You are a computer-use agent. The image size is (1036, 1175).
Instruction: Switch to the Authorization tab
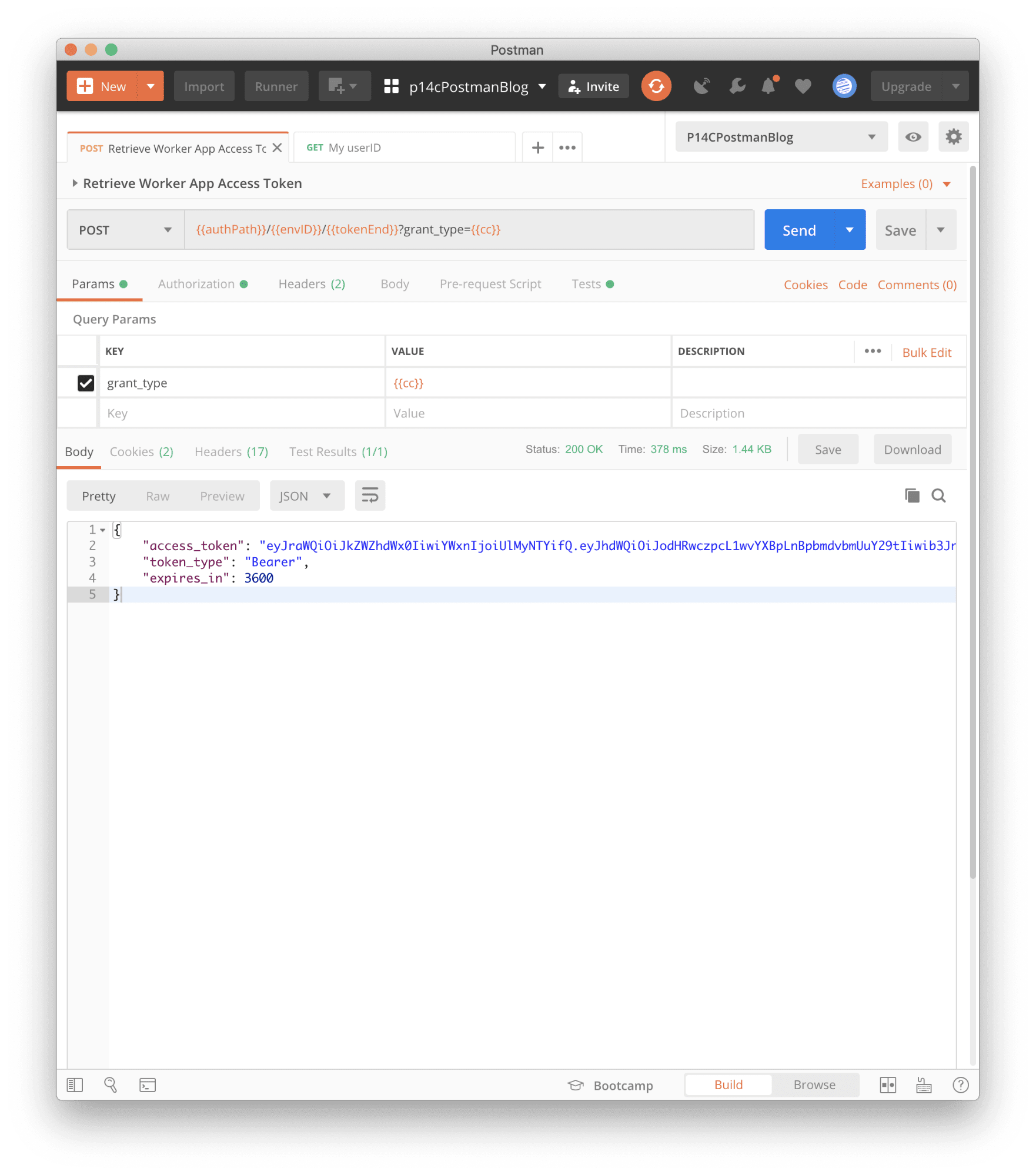click(x=203, y=284)
